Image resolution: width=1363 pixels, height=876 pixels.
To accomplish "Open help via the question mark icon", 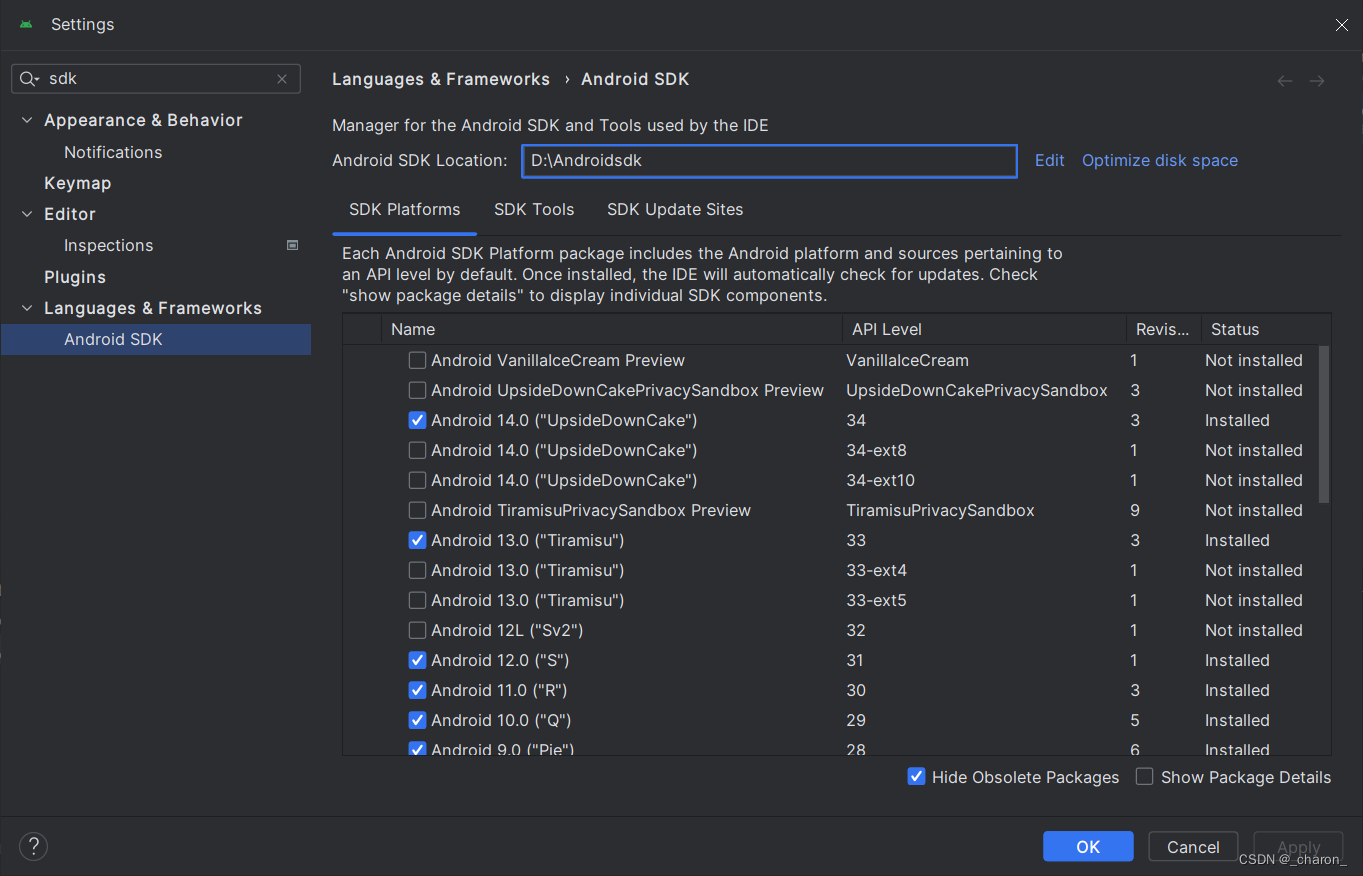I will click(x=33, y=846).
